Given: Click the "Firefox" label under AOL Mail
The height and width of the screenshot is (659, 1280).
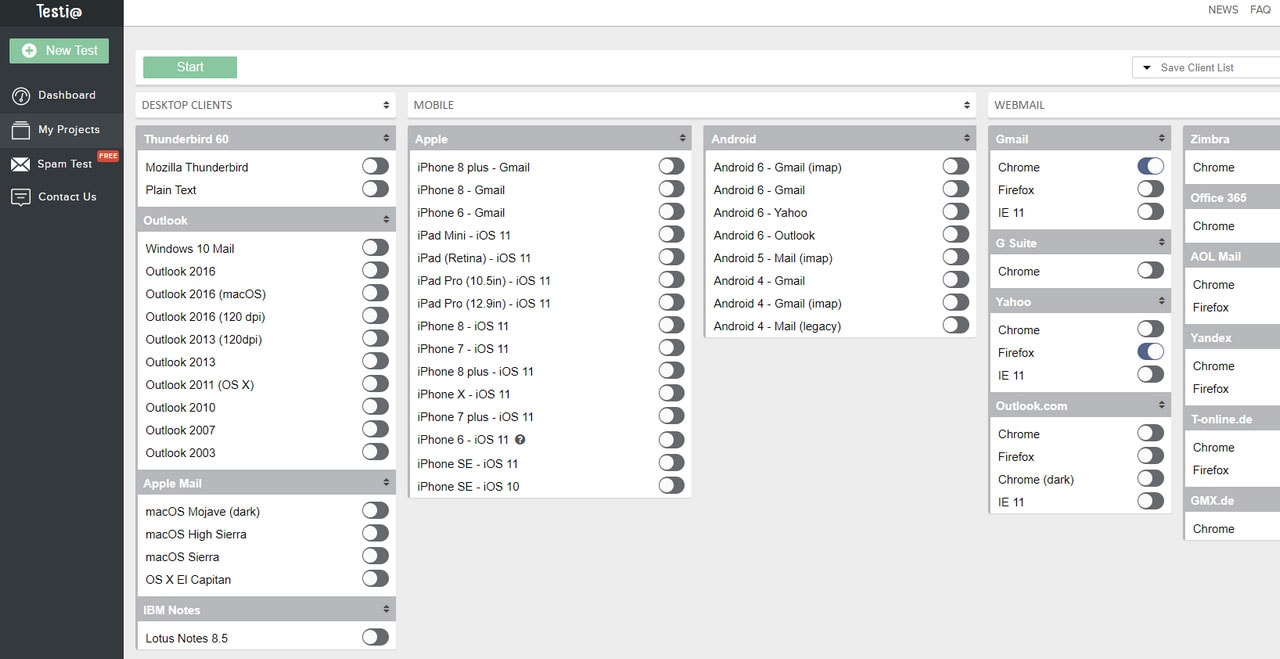Looking at the screenshot, I should pos(1211,308).
